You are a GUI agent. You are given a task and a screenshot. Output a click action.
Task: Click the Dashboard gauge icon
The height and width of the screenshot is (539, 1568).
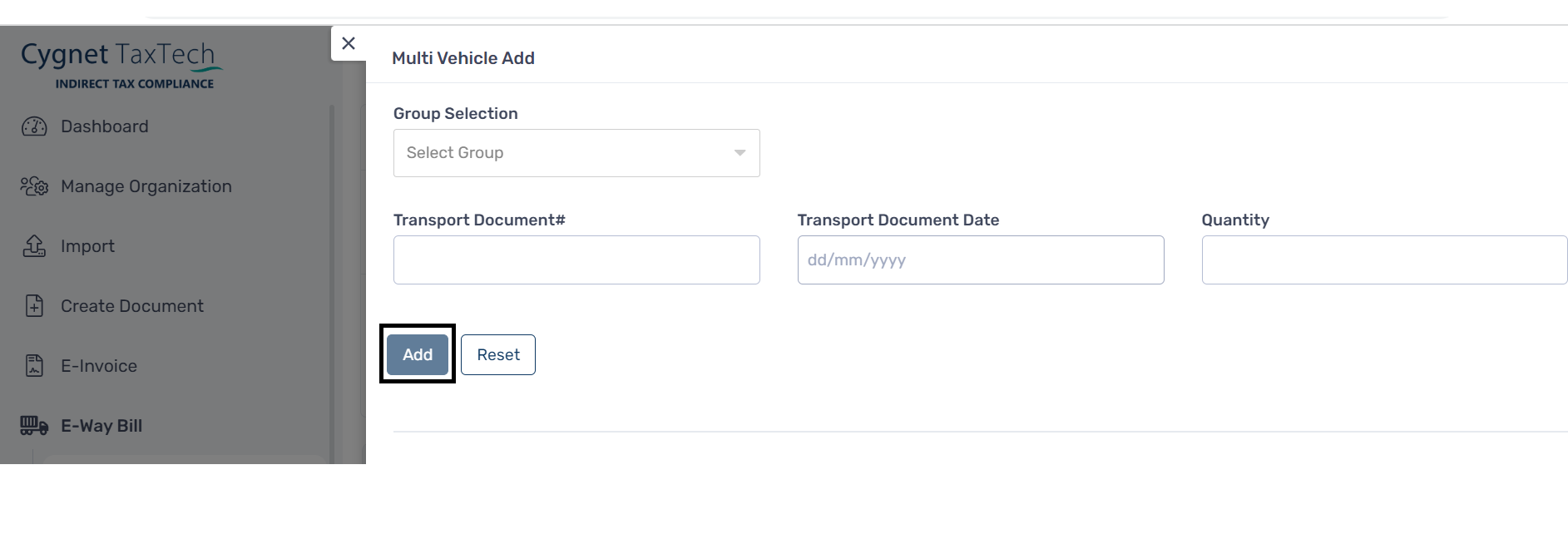point(34,126)
